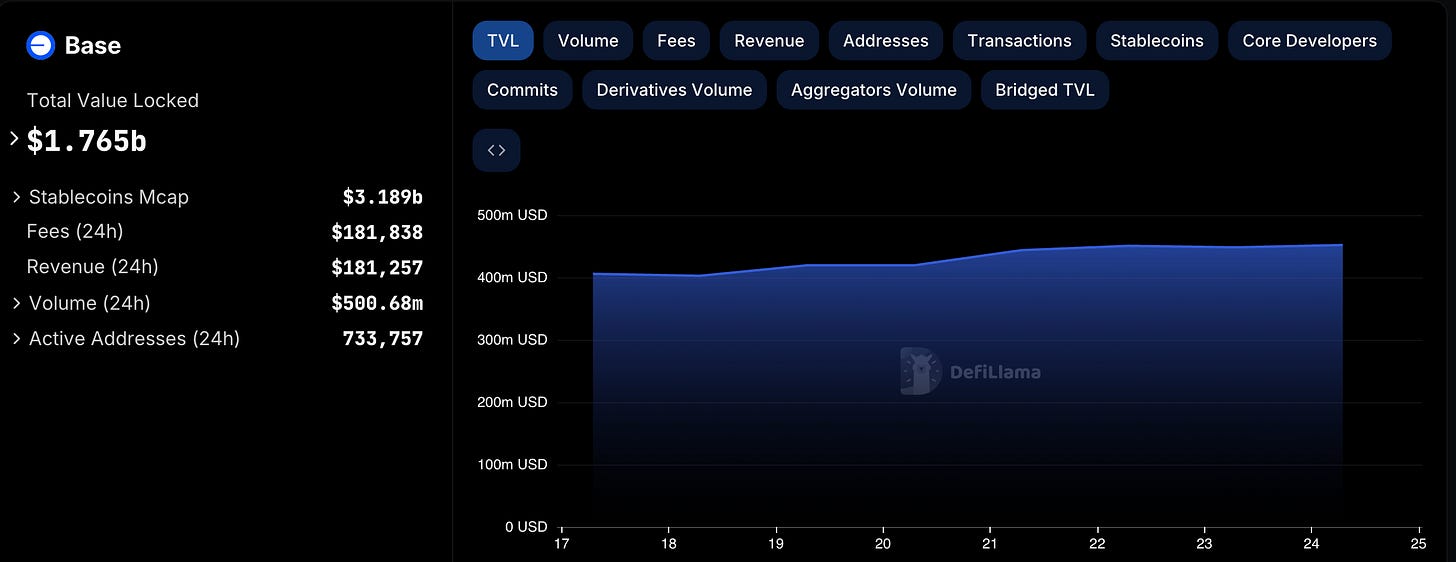The height and width of the screenshot is (562, 1456).
Task: Open the embed code icon button
Action: (496, 150)
